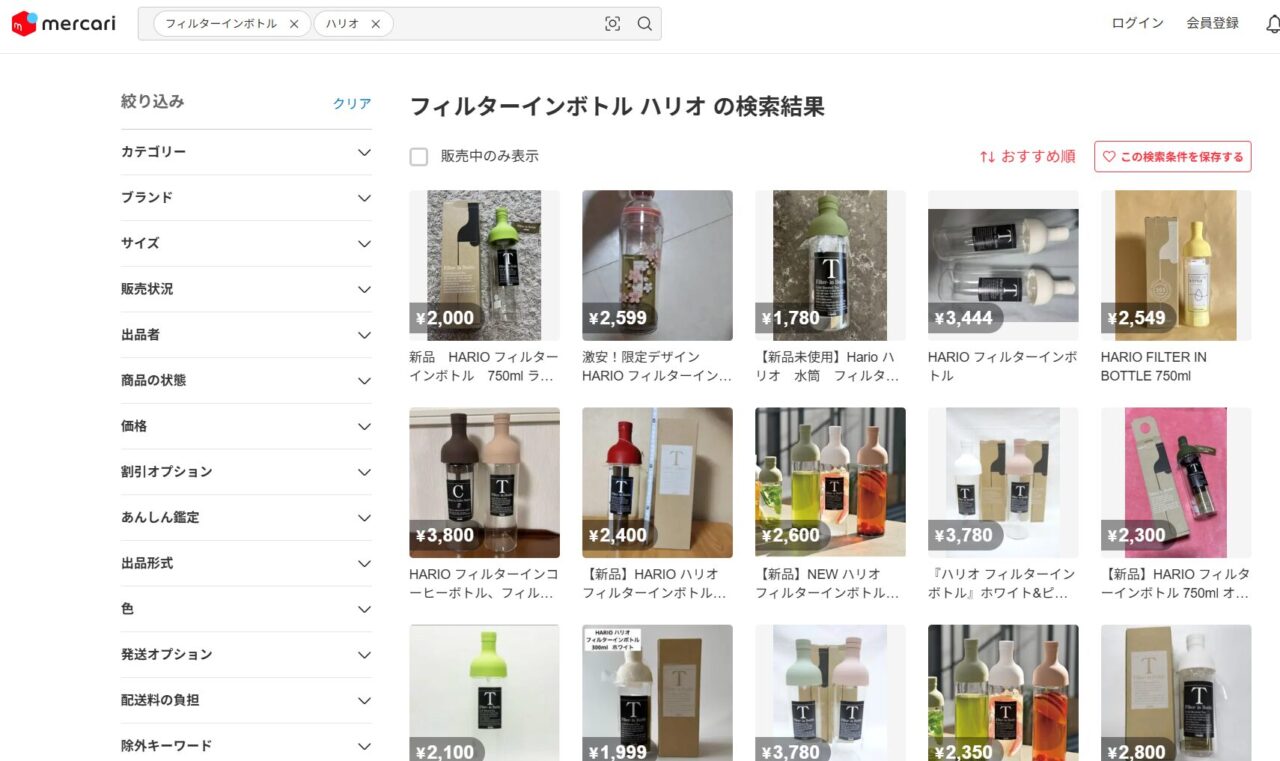1280x761 pixels.
Task: Expand the 割引オプション filter
Action: pos(246,472)
